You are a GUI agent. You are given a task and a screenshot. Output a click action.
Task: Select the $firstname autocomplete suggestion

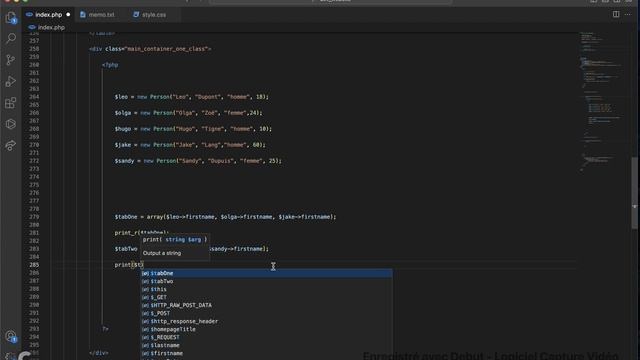click(267, 353)
